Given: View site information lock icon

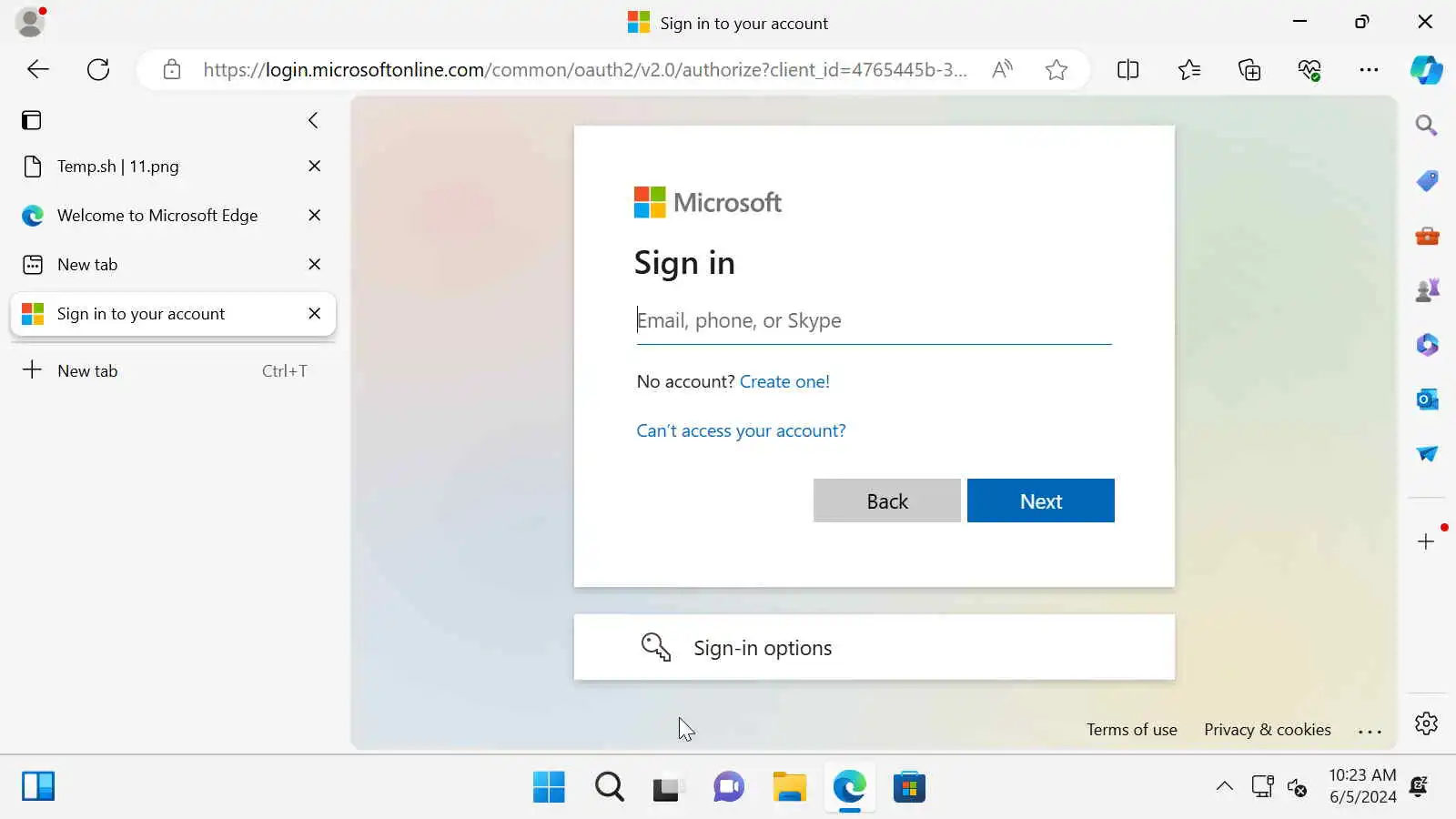Looking at the screenshot, I should [172, 69].
